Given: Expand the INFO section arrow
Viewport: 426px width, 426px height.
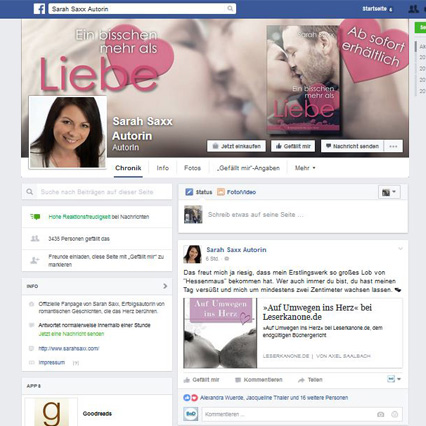Looking at the screenshot, I should (x=165, y=286).
